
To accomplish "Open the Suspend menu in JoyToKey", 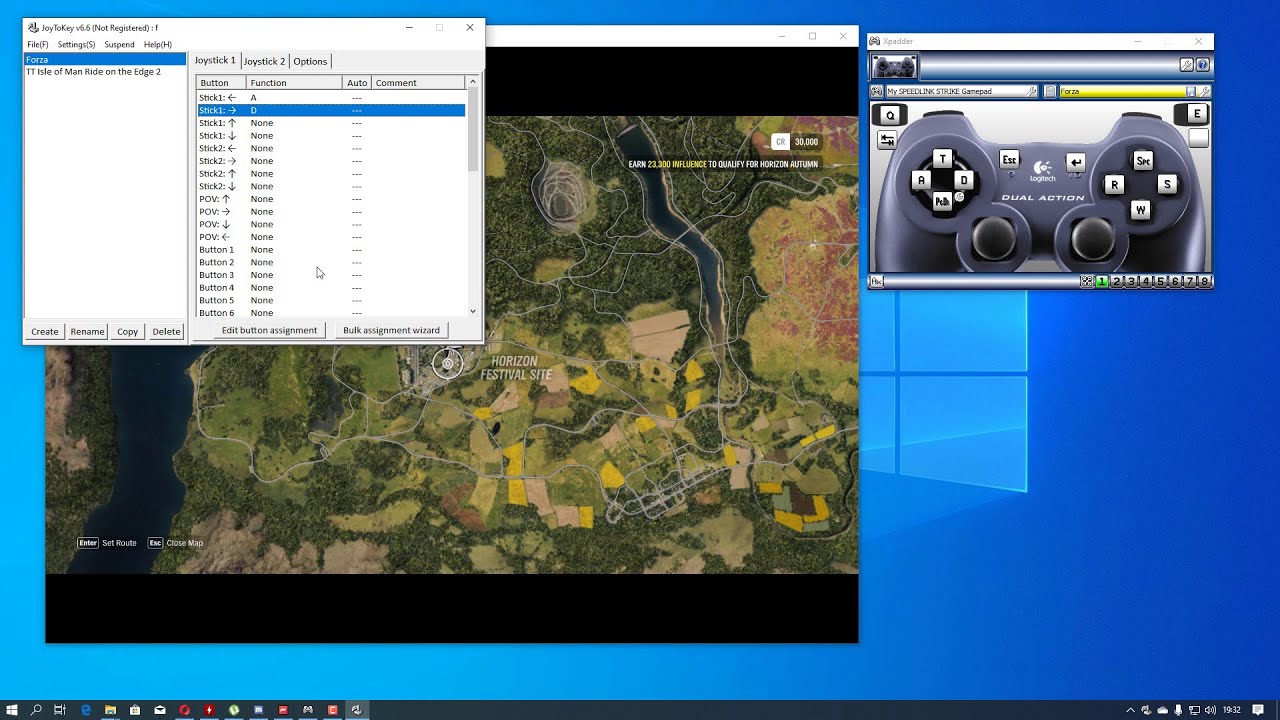I will point(119,44).
